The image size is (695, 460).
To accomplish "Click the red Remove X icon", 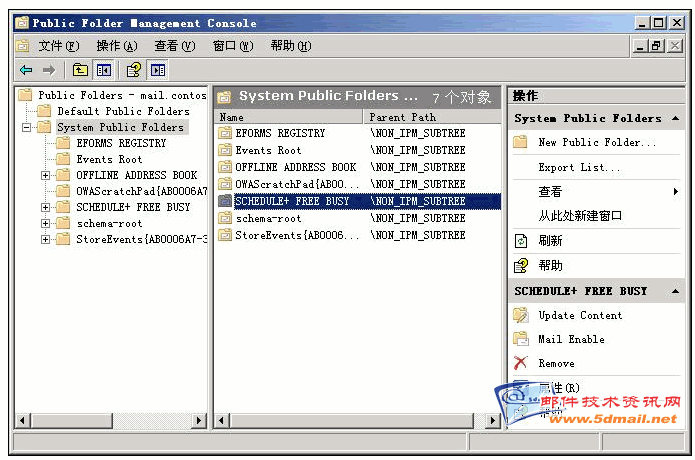I will [520, 363].
